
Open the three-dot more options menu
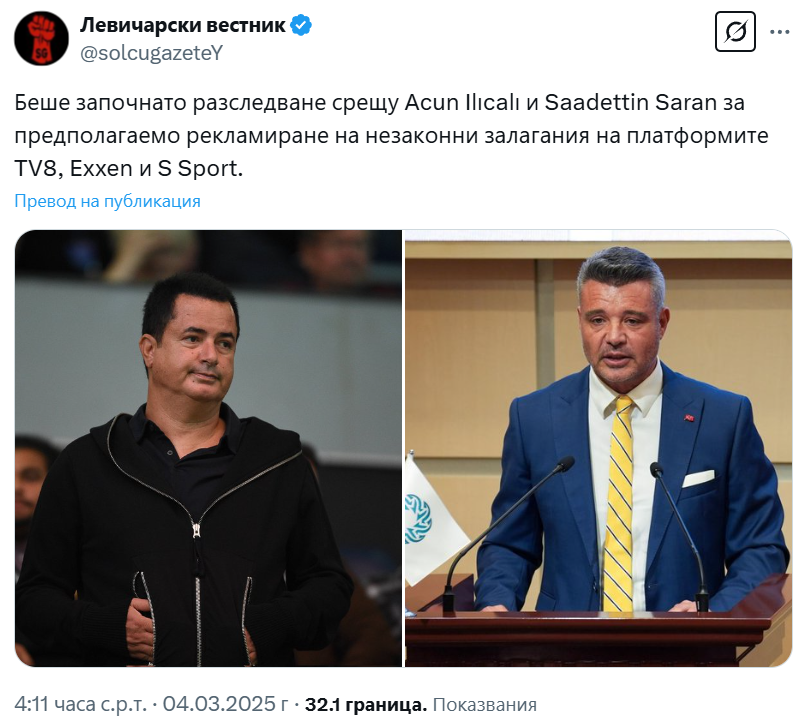tap(780, 32)
